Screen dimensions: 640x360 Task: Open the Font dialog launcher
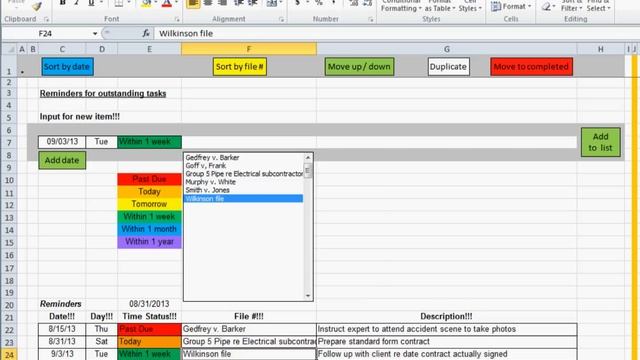click(x=177, y=19)
